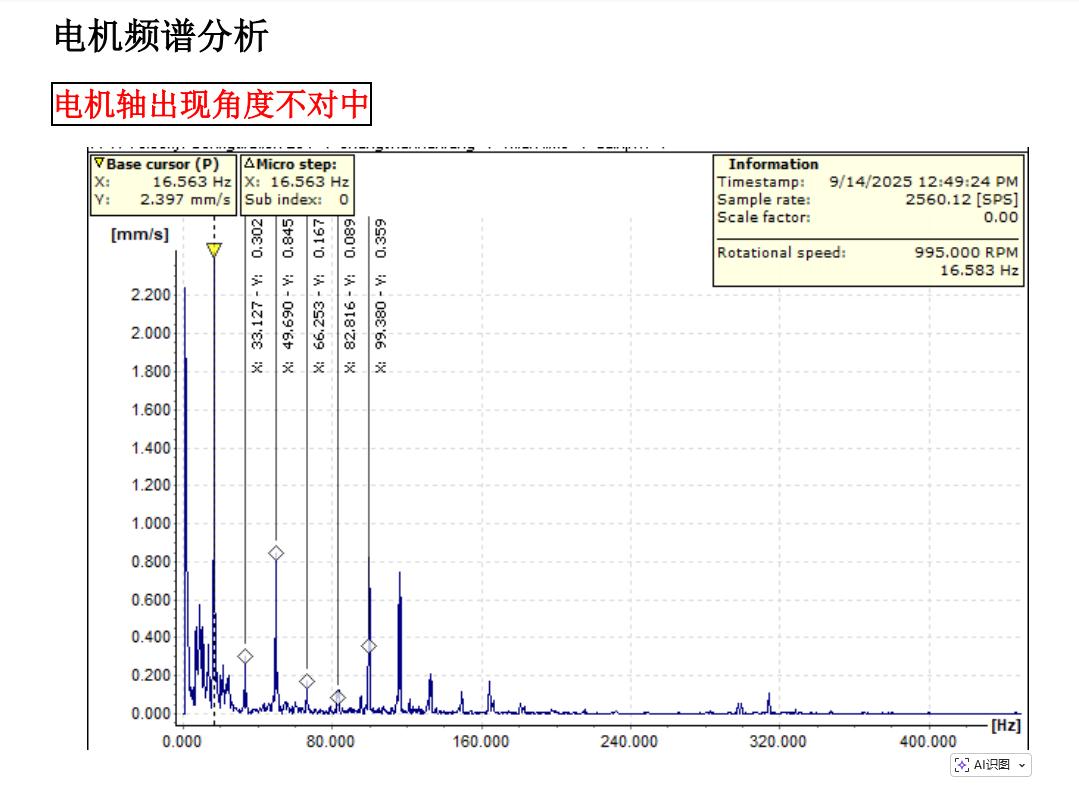Click the Information panel title
The height and width of the screenshot is (799, 1079).
click(773, 164)
